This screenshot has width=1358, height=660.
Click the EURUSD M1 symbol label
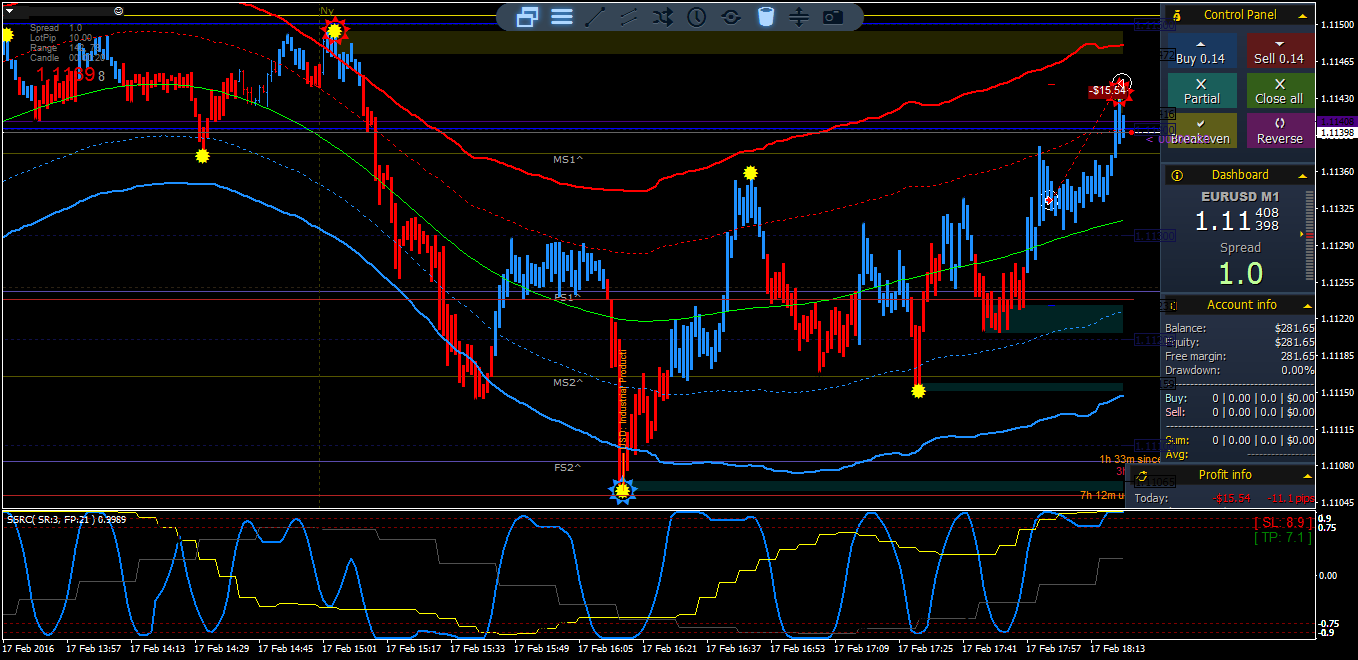(x=1239, y=197)
